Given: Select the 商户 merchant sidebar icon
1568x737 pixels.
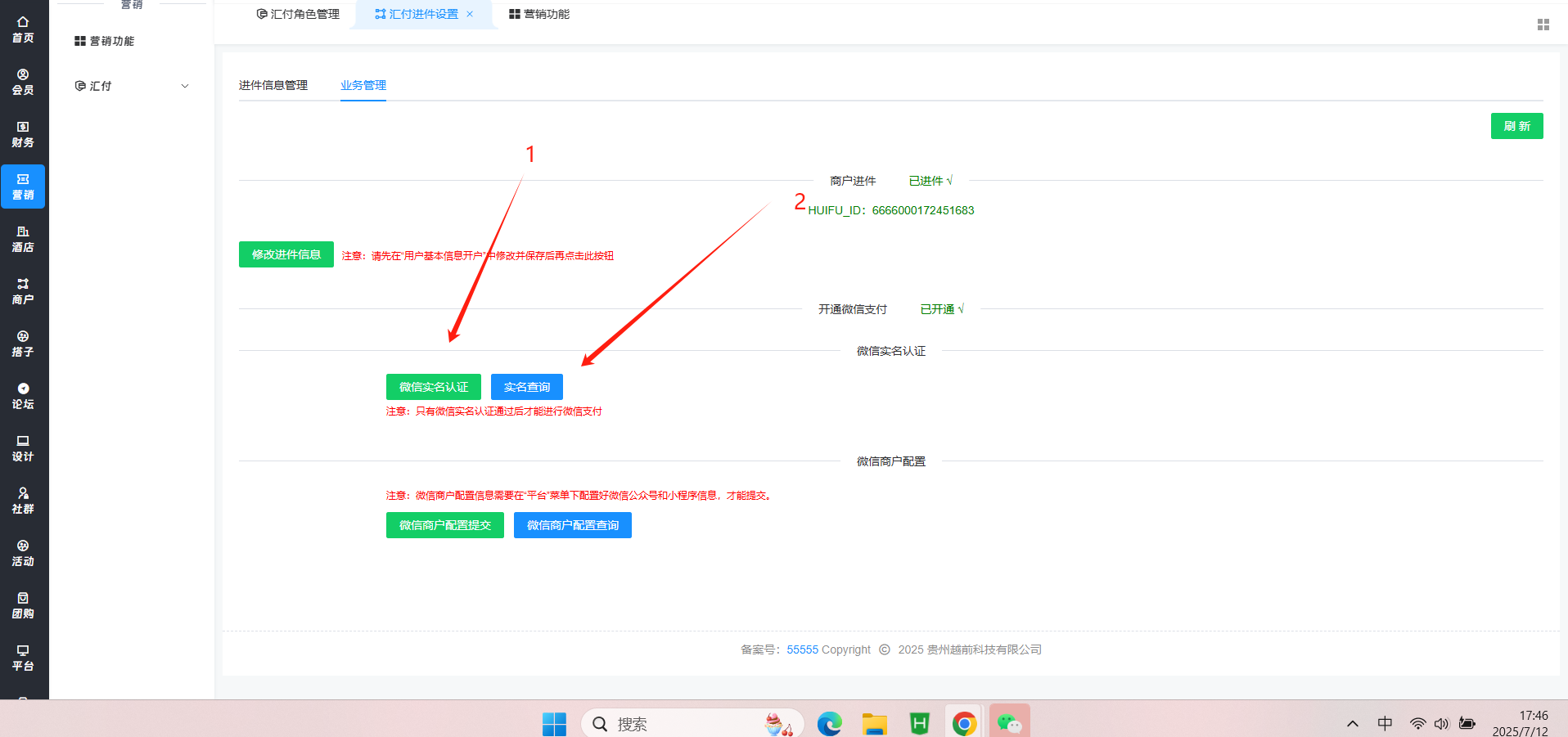Looking at the screenshot, I should (23, 291).
